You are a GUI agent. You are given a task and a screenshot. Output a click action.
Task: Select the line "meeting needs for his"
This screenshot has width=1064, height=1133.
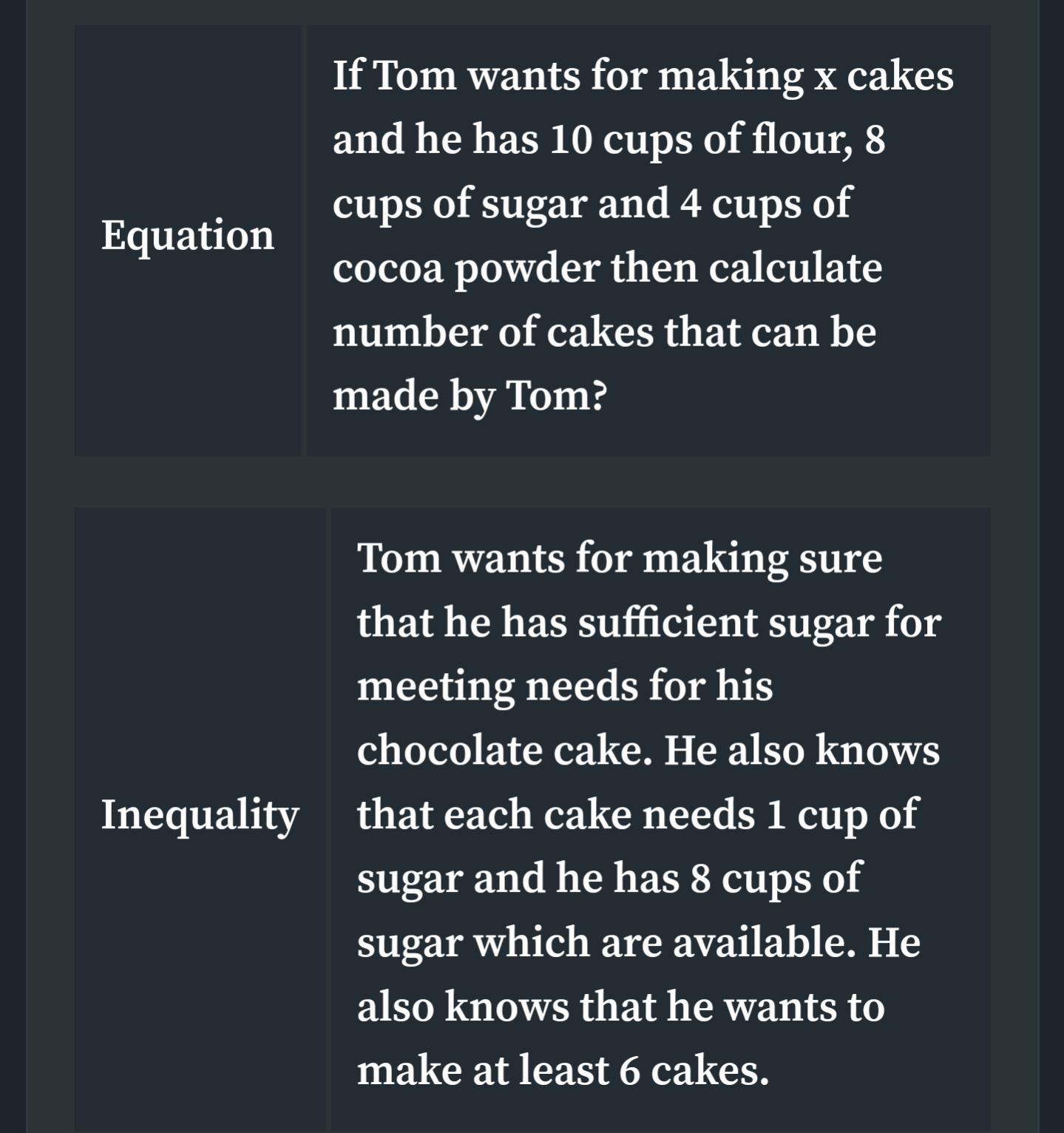(565, 686)
